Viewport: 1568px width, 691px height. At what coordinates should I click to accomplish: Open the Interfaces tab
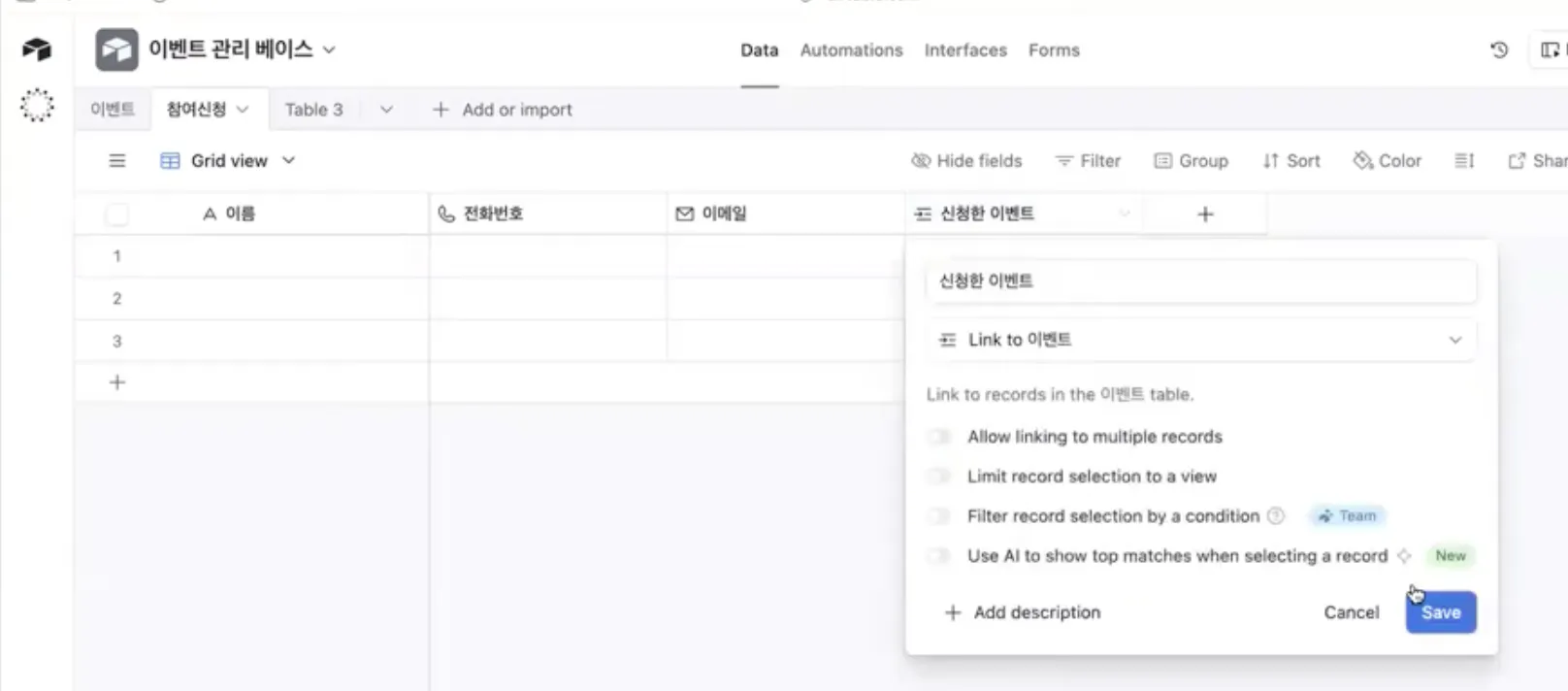tap(965, 50)
